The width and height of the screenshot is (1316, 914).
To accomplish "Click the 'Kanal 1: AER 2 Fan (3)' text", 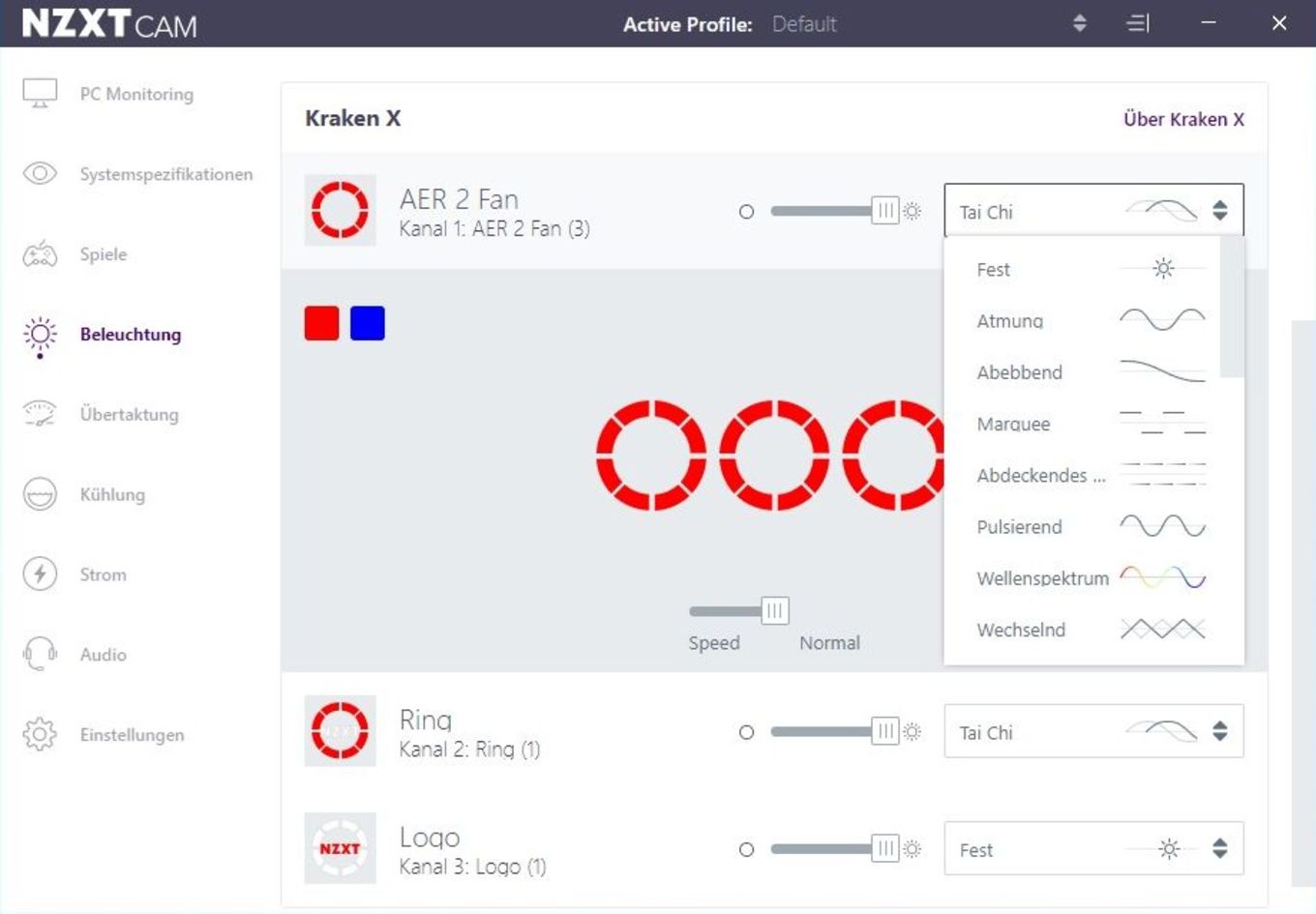I will coord(494,229).
